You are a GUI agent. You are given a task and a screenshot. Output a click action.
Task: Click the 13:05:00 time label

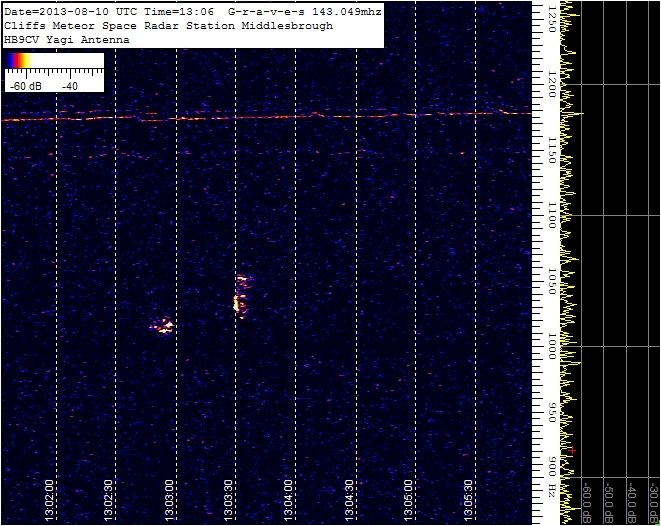(408, 500)
